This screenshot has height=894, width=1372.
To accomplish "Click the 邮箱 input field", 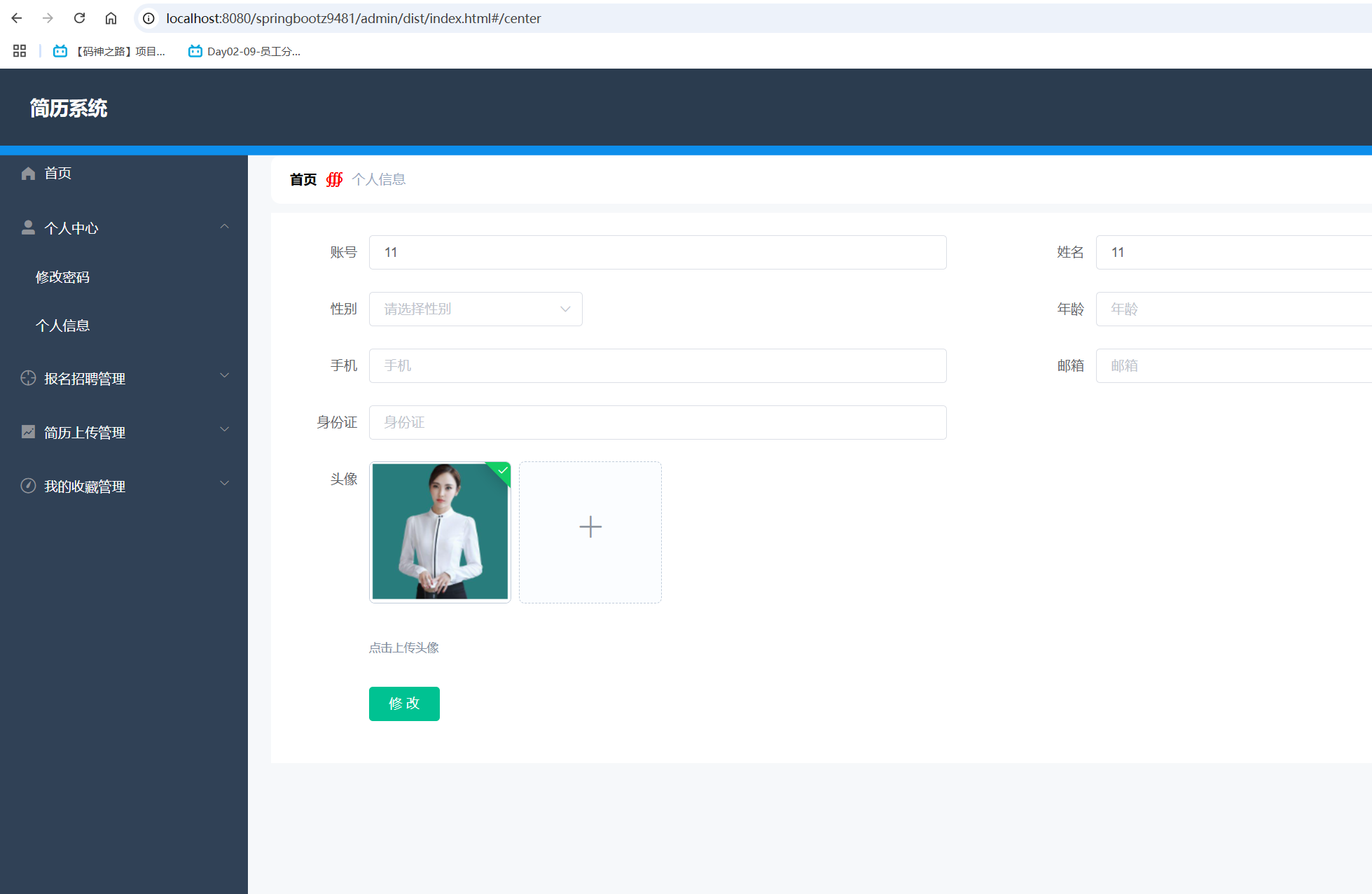I will click(x=1233, y=366).
